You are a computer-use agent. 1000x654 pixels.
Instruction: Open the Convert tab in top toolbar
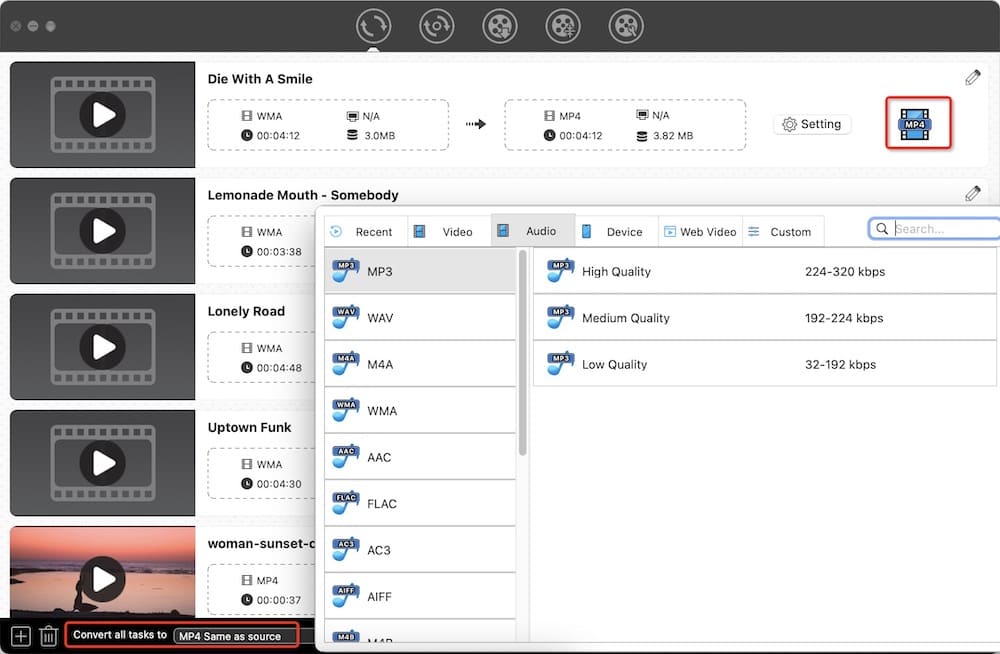[x=373, y=26]
